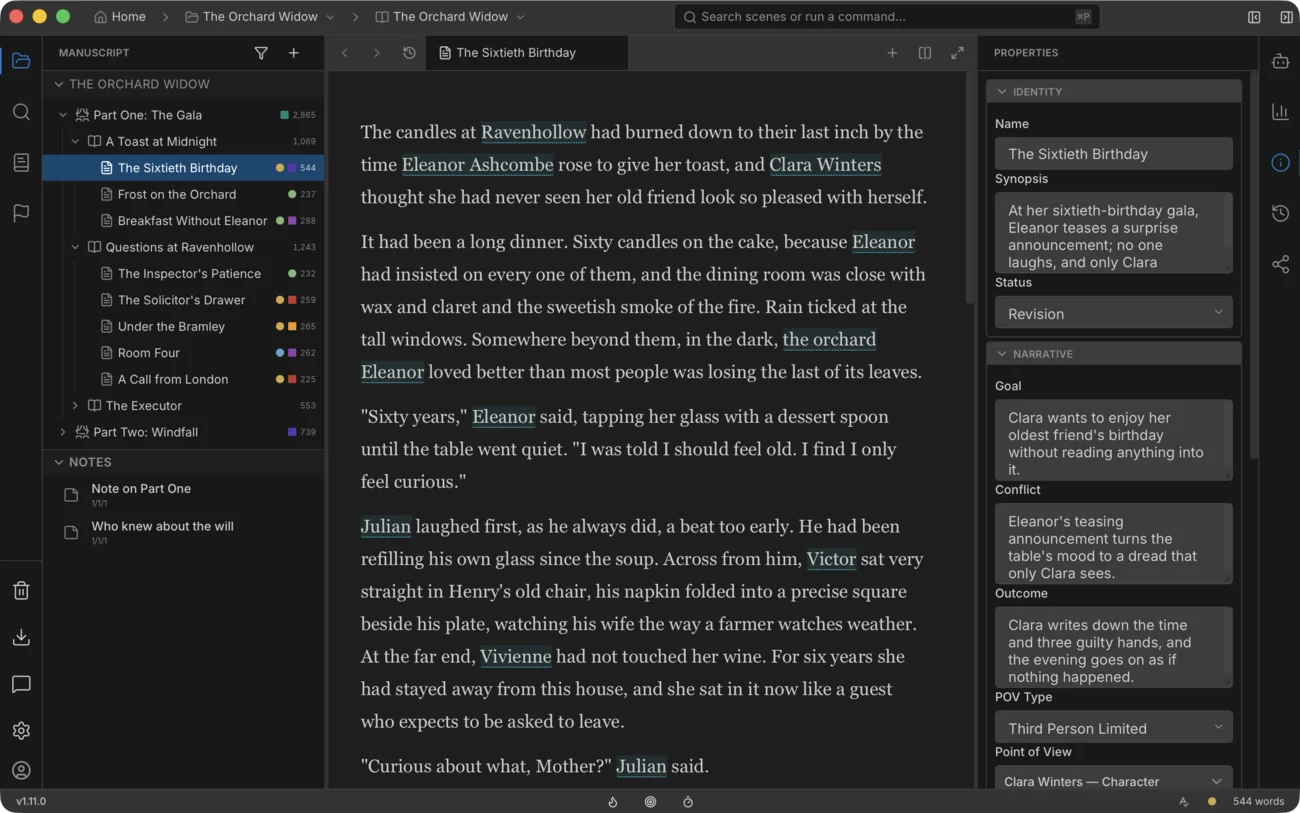The height and width of the screenshot is (813, 1300).
Task: Open the comments speech-bubble icon
Action: 21,685
